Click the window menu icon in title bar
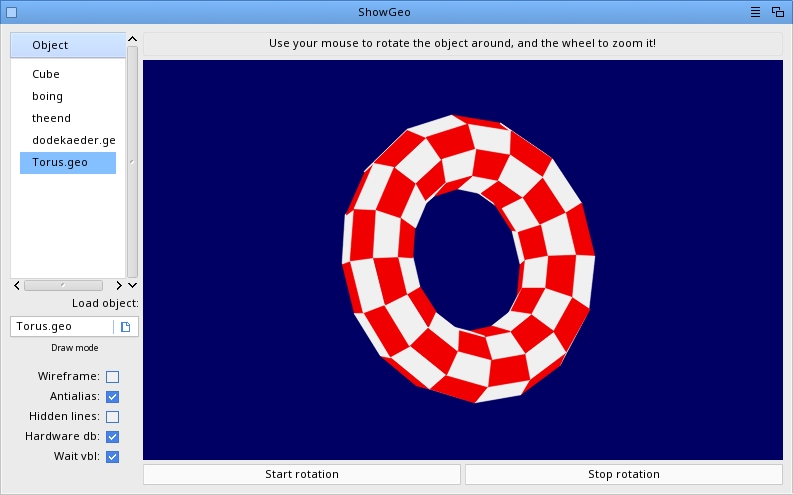The height and width of the screenshot is (495, 793). tap(756, 12)
